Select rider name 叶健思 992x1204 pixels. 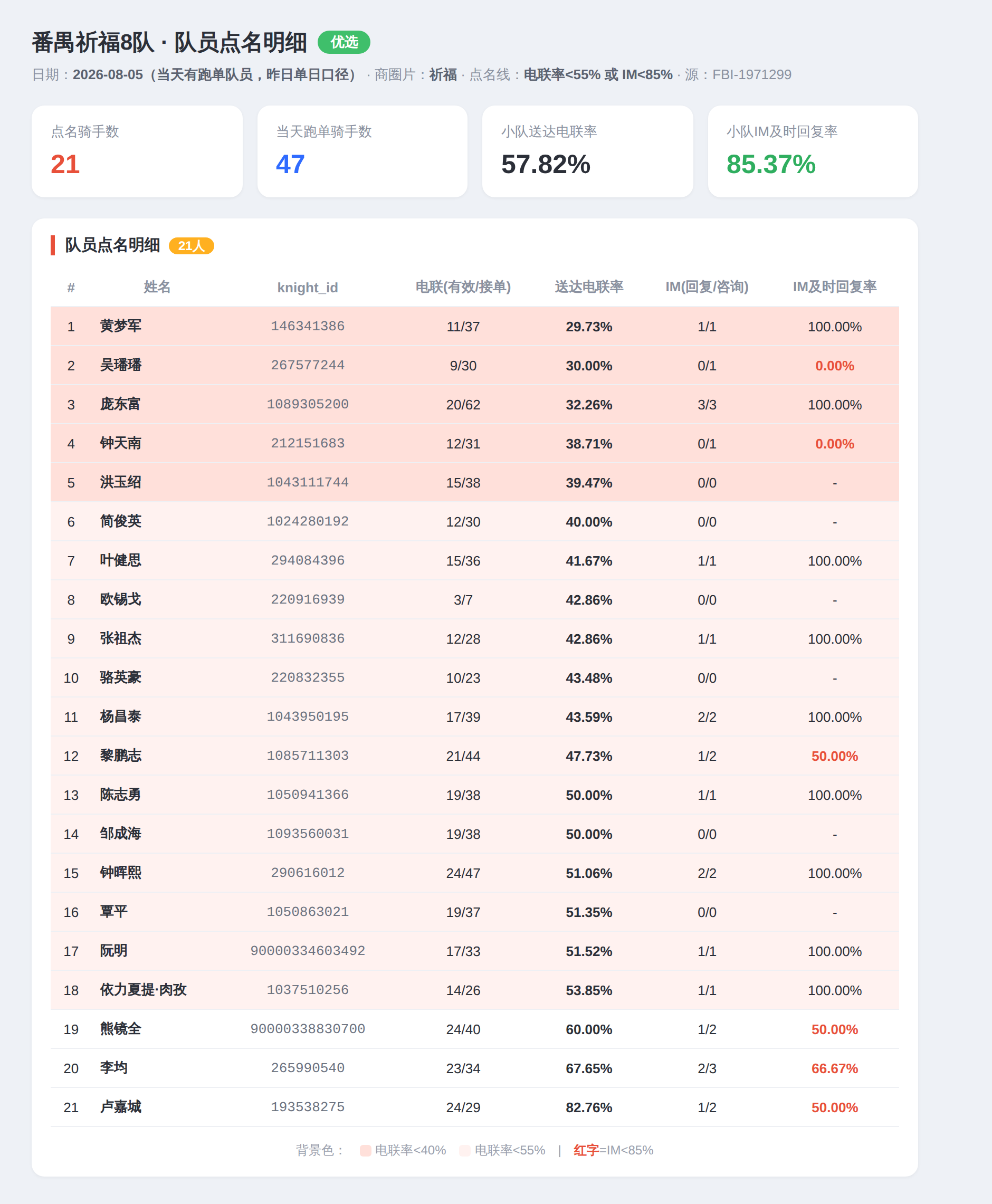click(121, 560)
